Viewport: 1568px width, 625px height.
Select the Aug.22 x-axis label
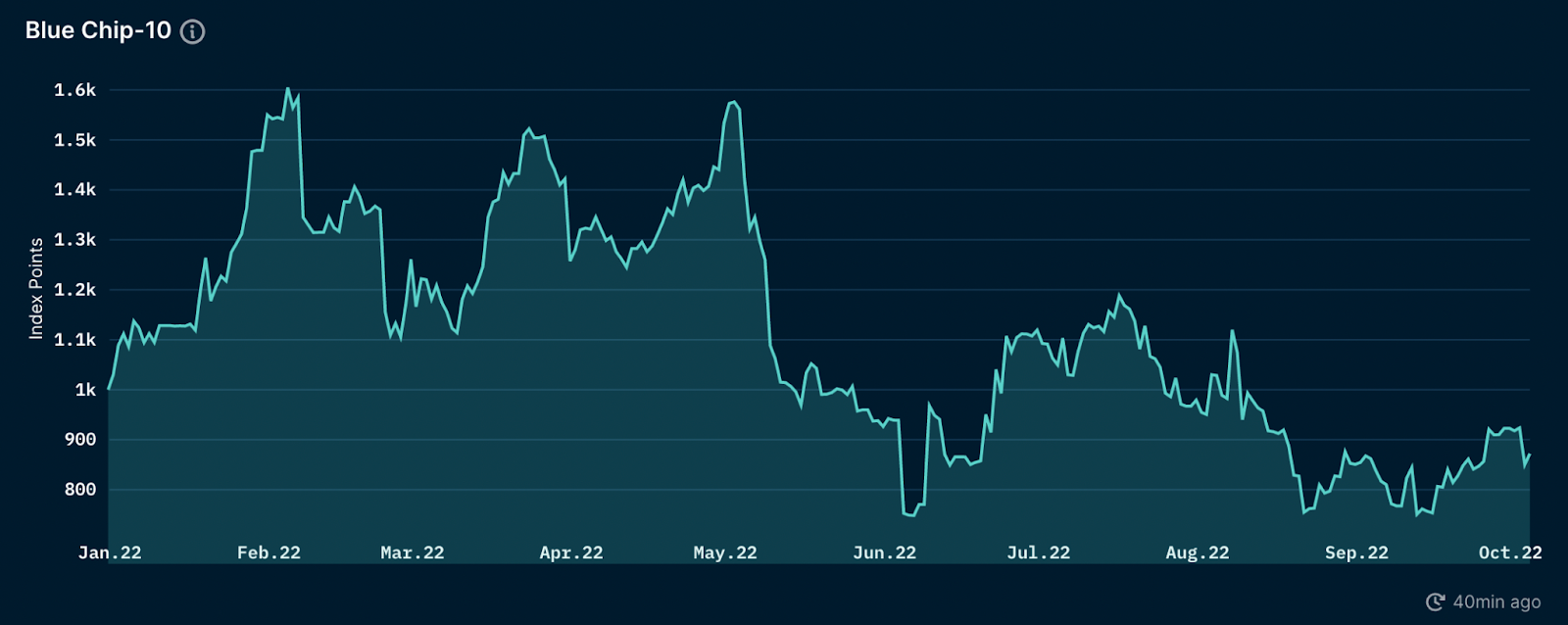[1197, 553]
